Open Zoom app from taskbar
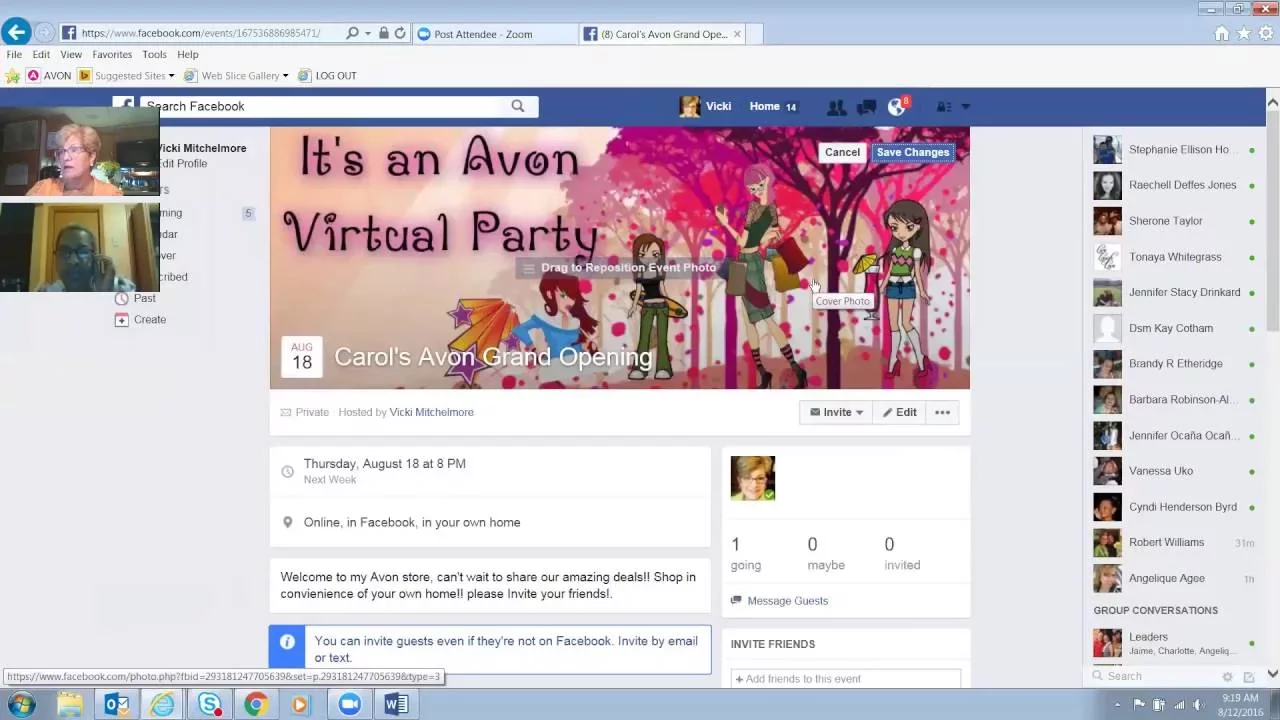 (x=349, y=704)
